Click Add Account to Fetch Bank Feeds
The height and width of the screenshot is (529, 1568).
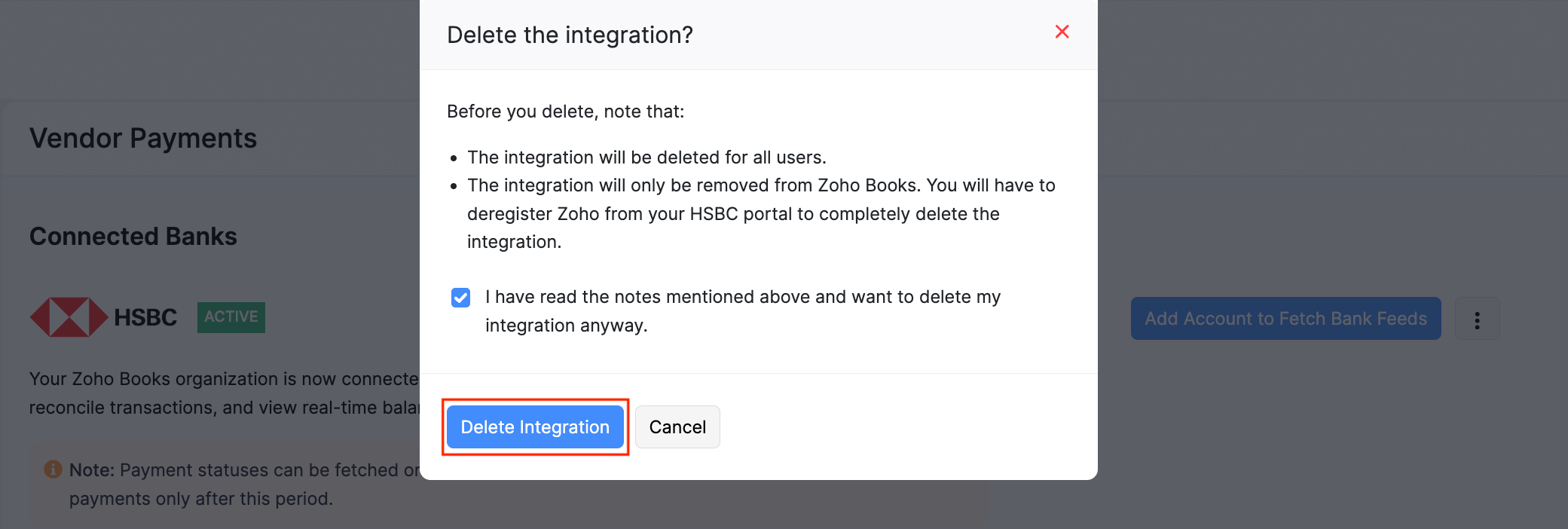coord(1285,319)
